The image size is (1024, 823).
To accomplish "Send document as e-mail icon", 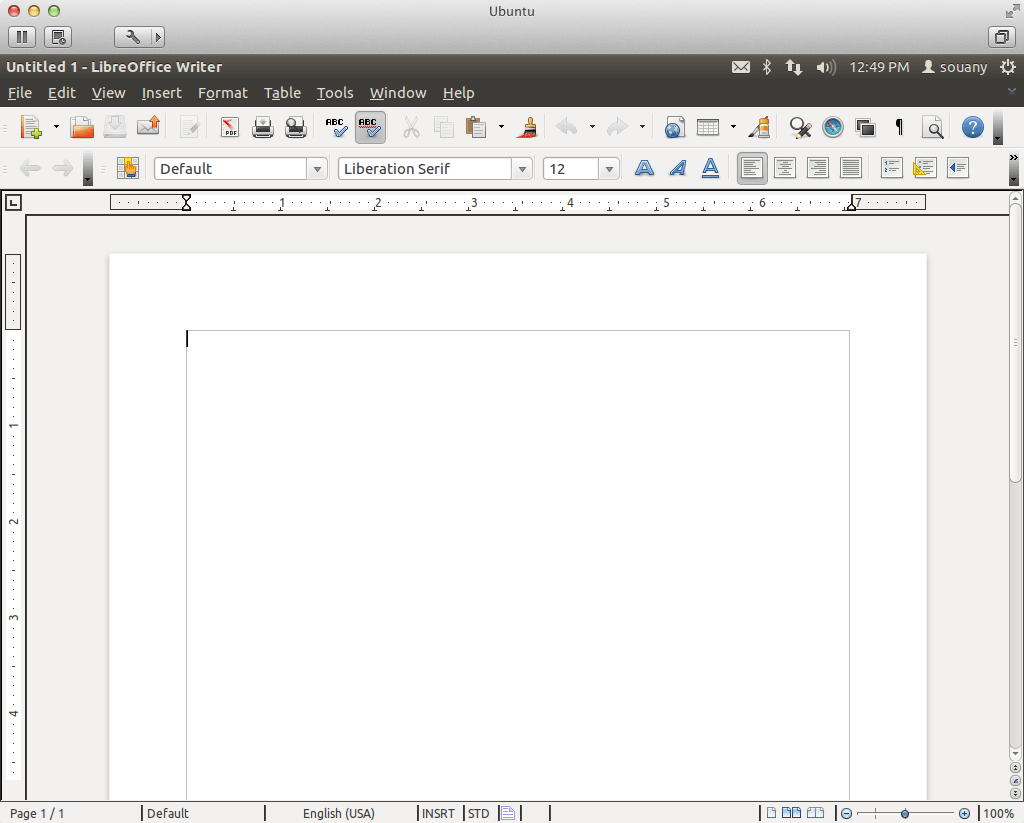I will pyautogui.click(x=148, y=125).
